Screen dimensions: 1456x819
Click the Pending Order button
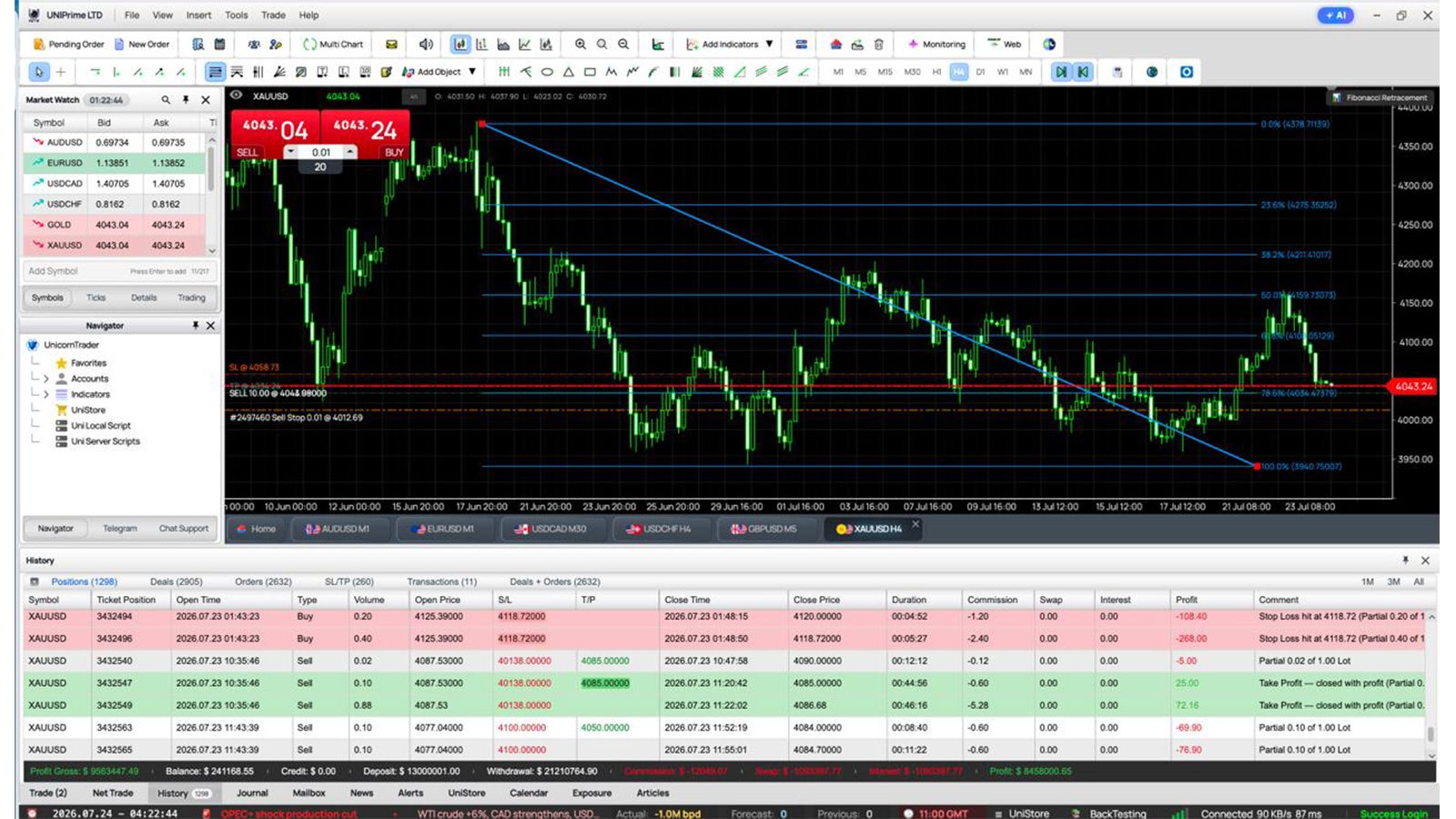(x=68, y=44)
